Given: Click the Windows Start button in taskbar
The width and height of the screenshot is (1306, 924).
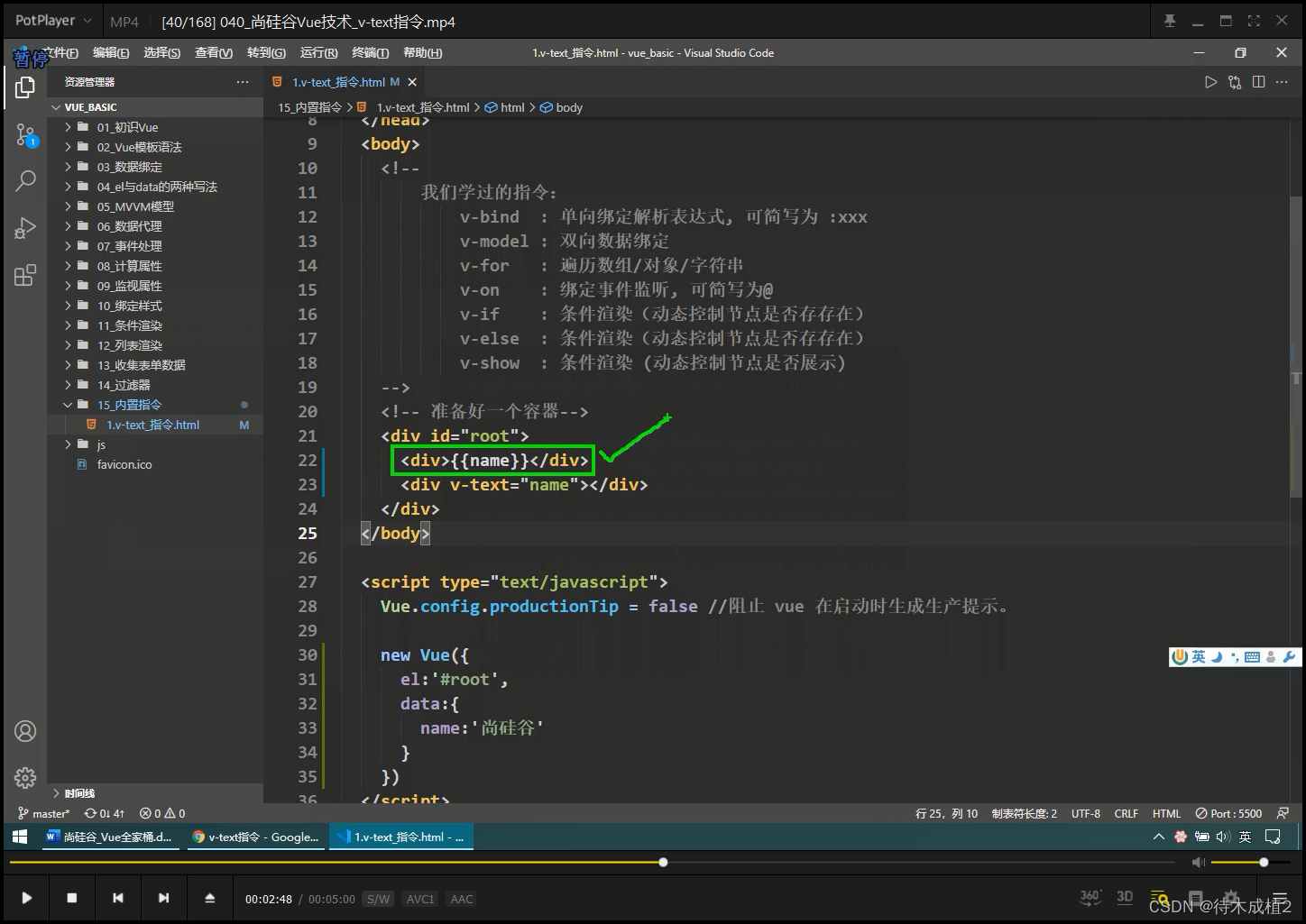Looking at the screenshot, I should point(20,837).
